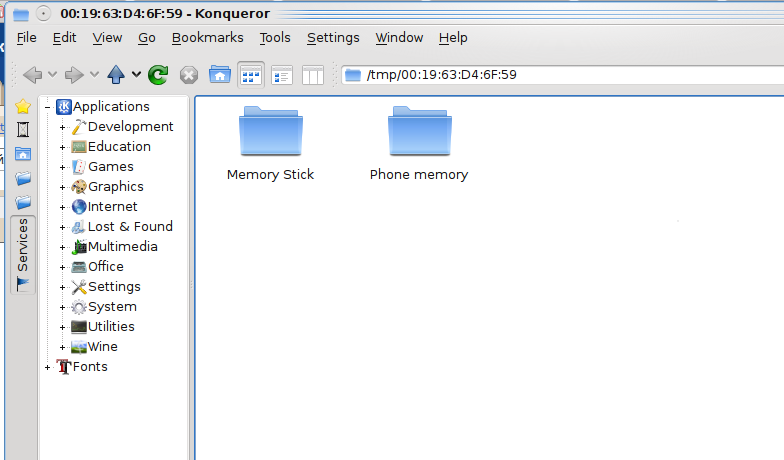784x460 pixels.
Task: Select Internet in the services tree
Action: tap(104, 206)
